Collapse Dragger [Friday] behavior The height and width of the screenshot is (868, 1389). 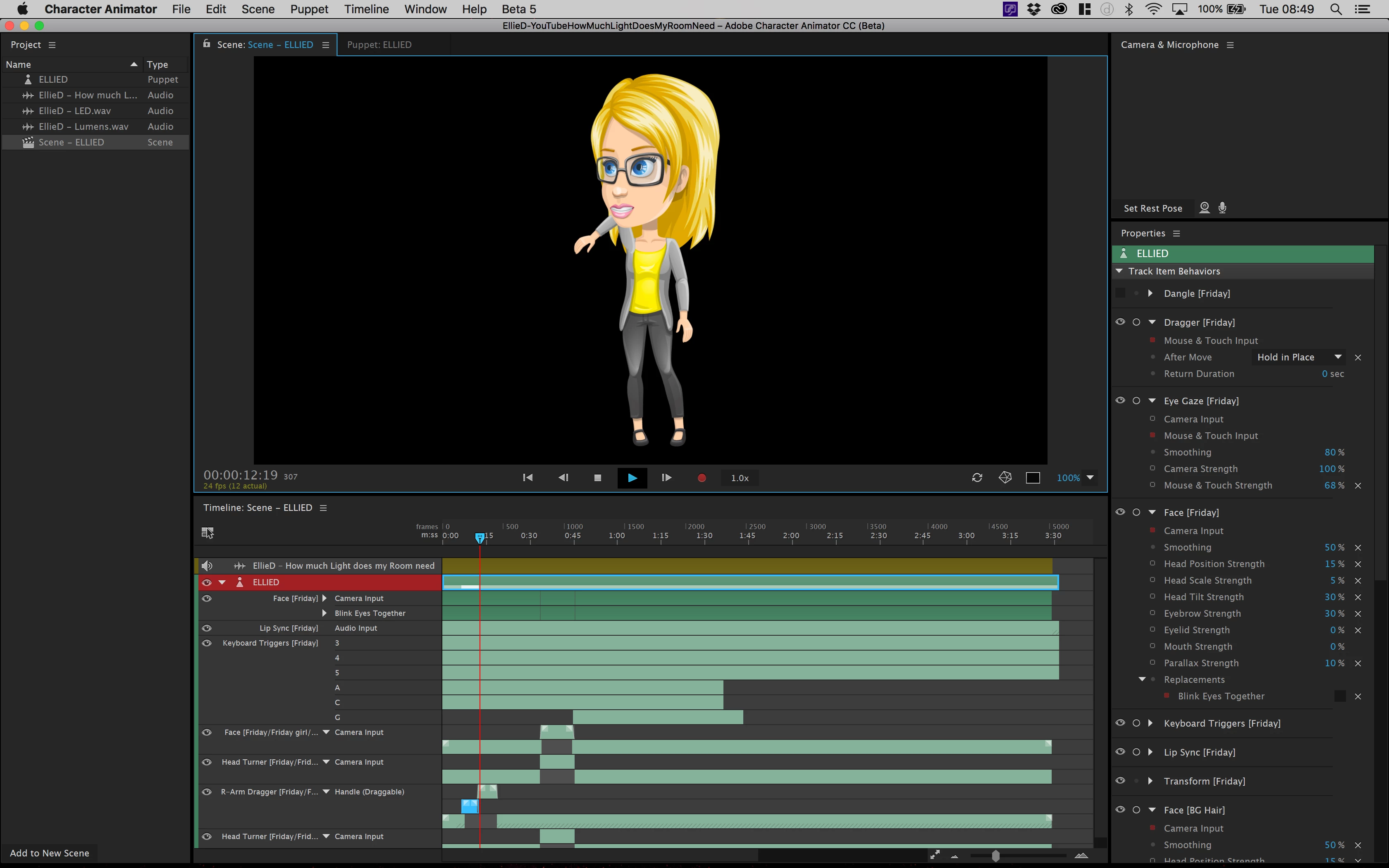[x=1152, y=322]
